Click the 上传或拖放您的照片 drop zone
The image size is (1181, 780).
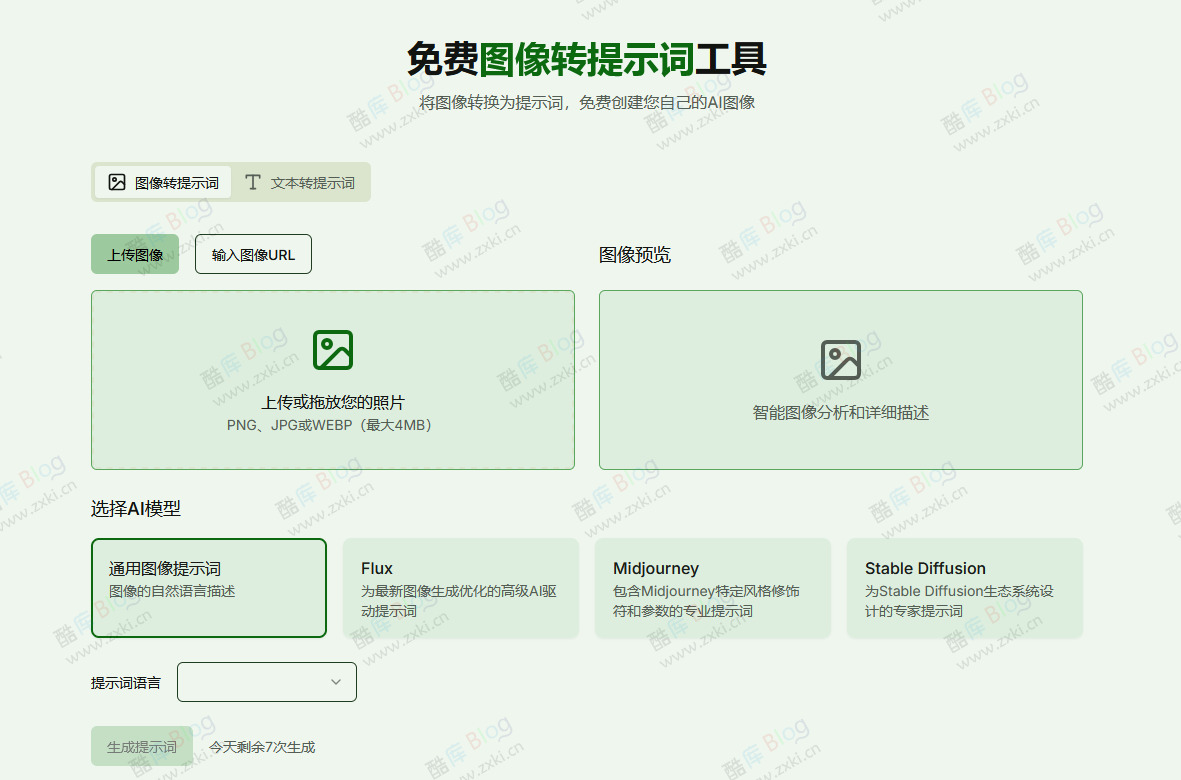tap(332, 380)
